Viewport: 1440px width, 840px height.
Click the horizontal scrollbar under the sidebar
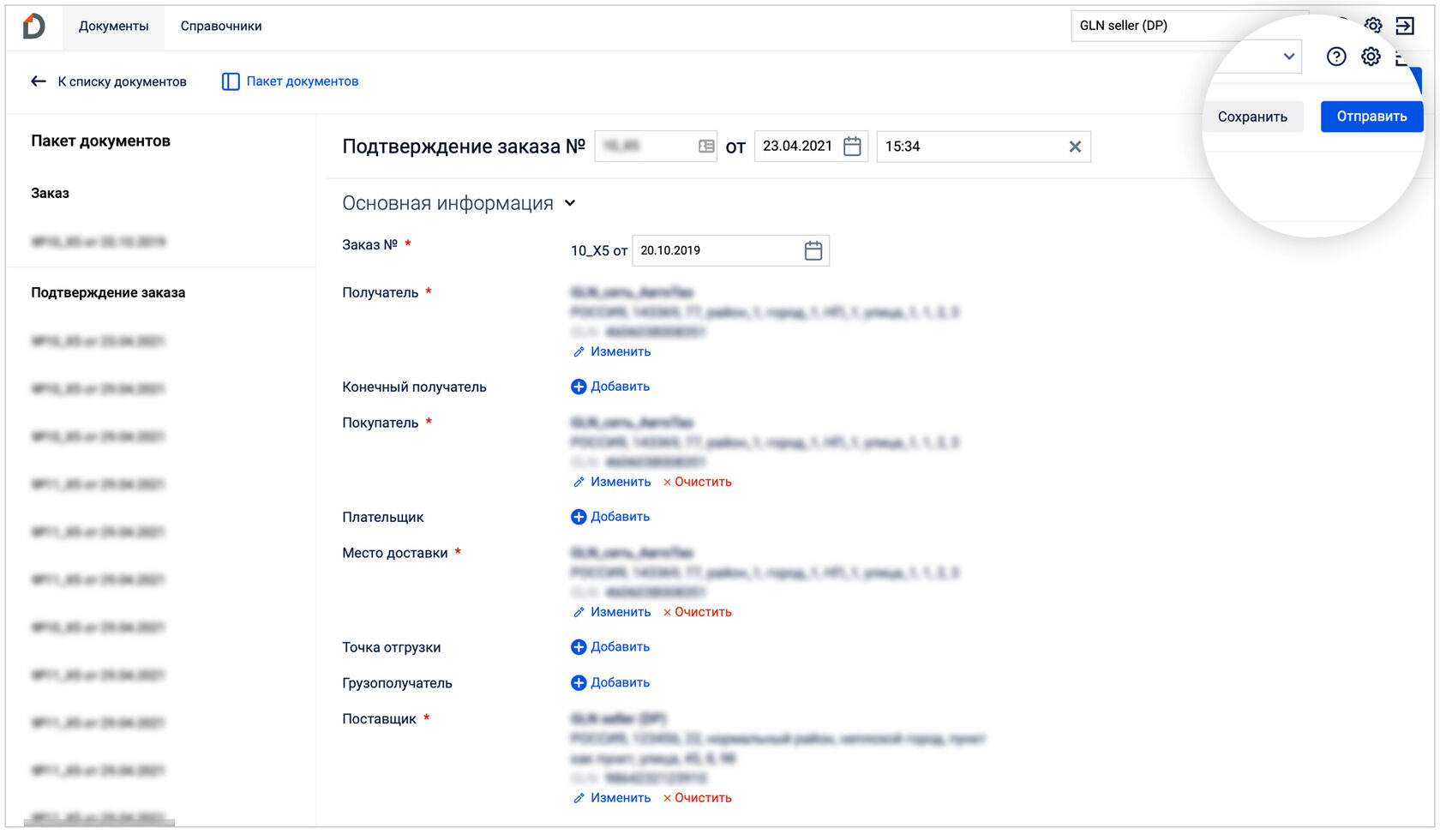click(99, 823)
